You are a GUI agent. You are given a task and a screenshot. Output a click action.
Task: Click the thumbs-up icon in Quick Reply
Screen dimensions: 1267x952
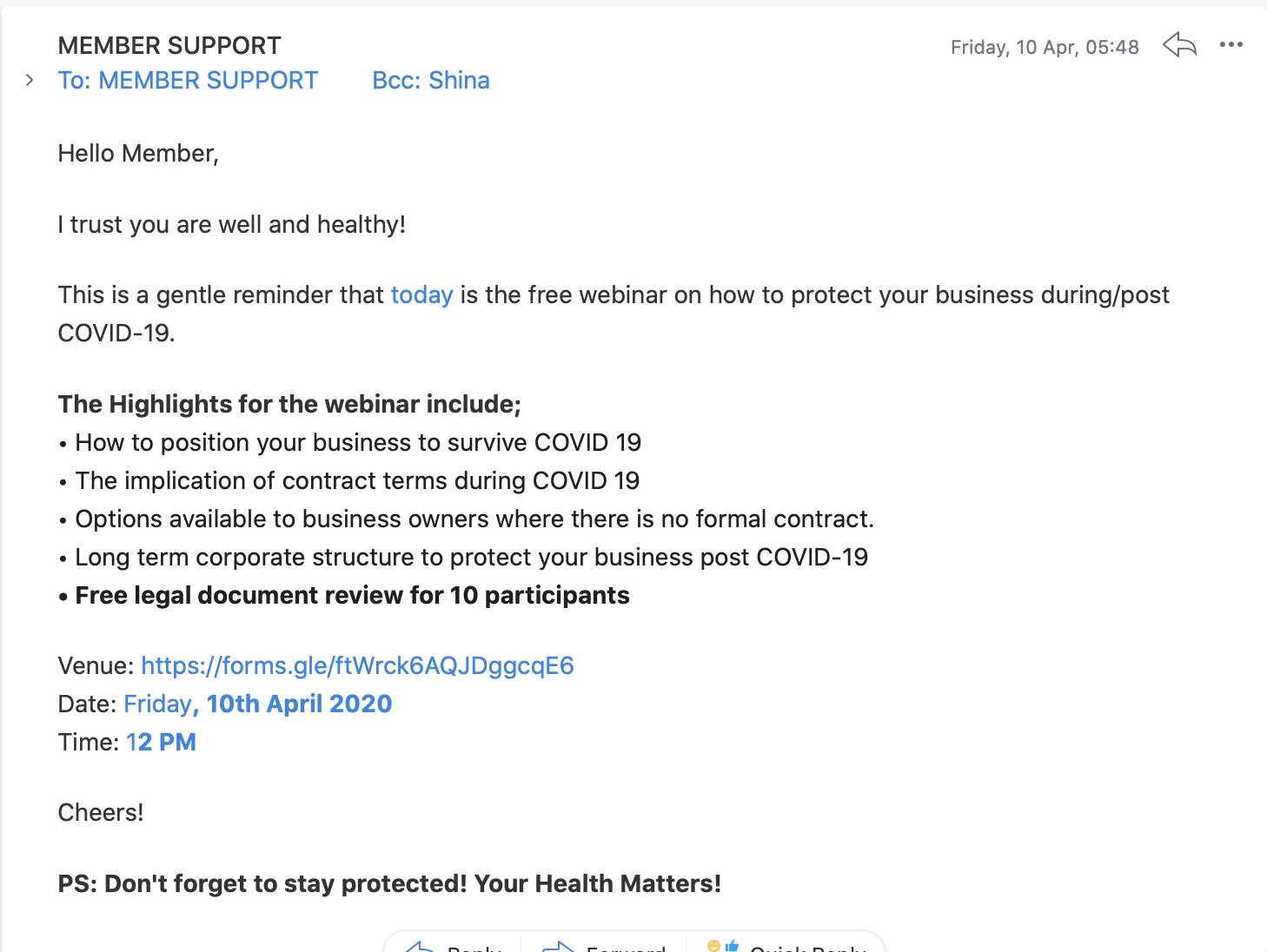pos(732,946)
